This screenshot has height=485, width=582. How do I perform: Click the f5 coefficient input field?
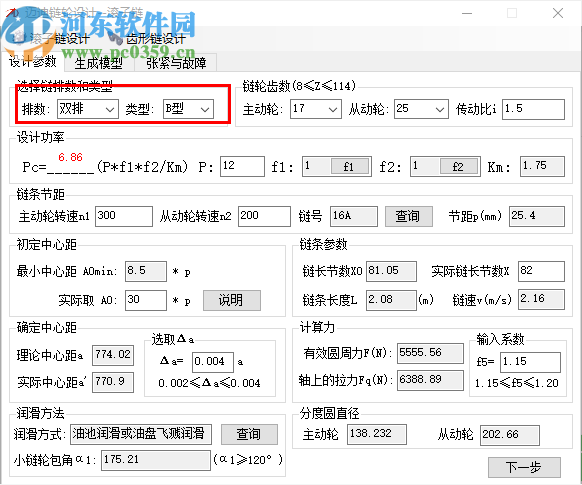tap(530, 362)
